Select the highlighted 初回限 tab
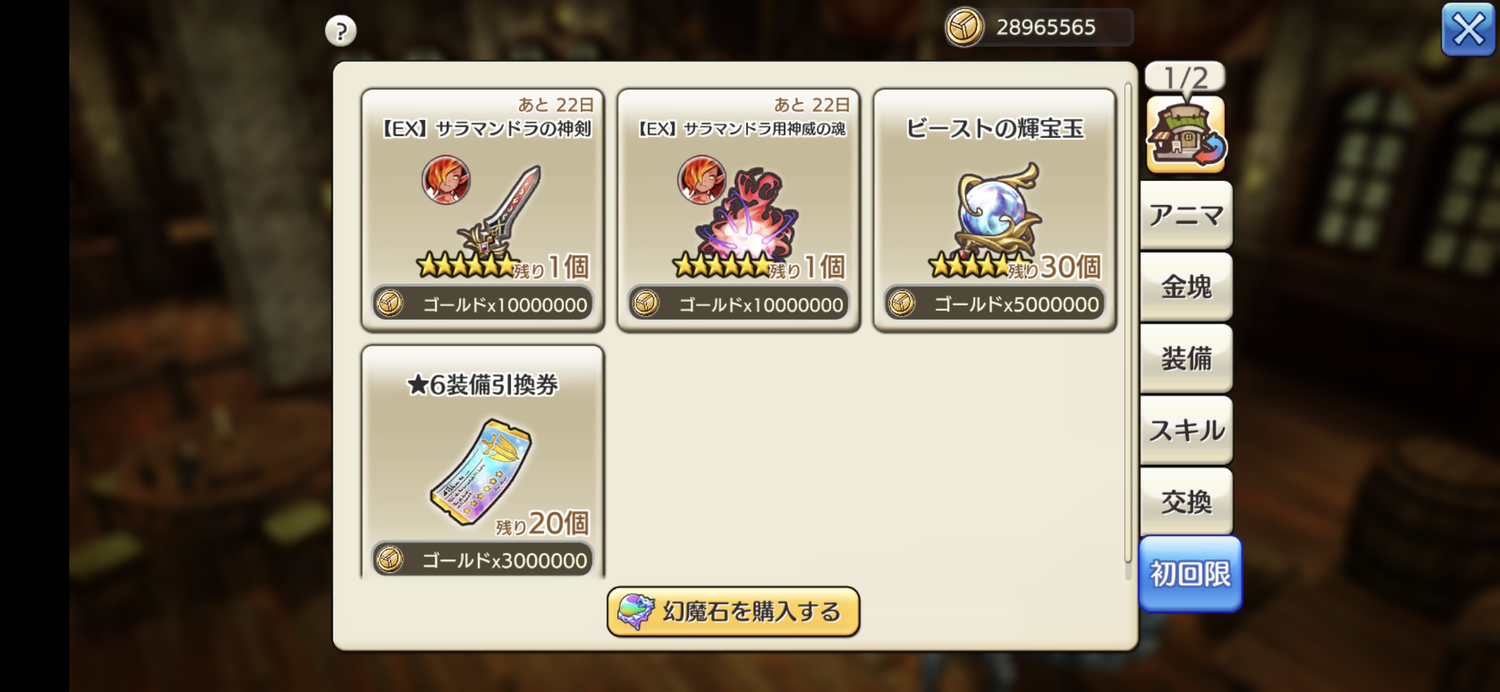Image resolution: width=1500 pixels, height=692 pixels. [1190, 574]
